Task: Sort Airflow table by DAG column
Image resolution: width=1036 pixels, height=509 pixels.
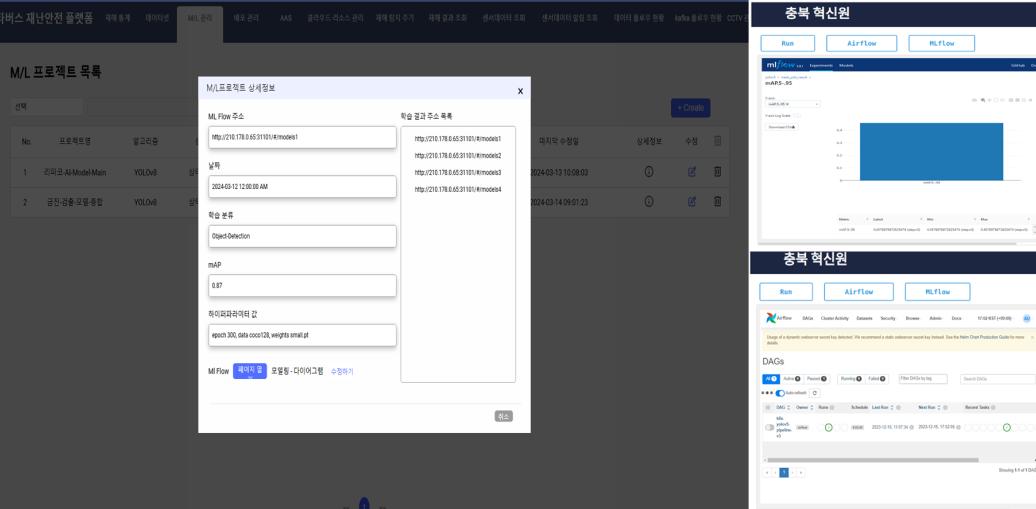Action: click(783, 407)
